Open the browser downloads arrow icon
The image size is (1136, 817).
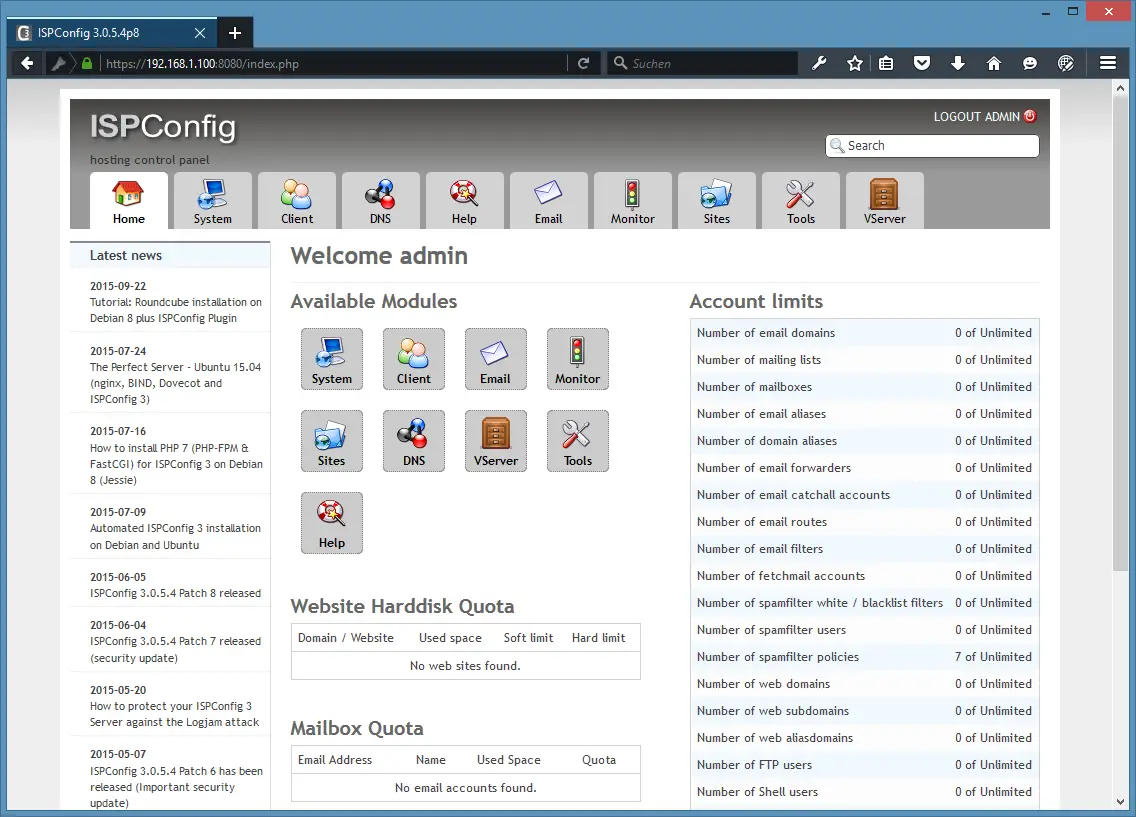958,64
